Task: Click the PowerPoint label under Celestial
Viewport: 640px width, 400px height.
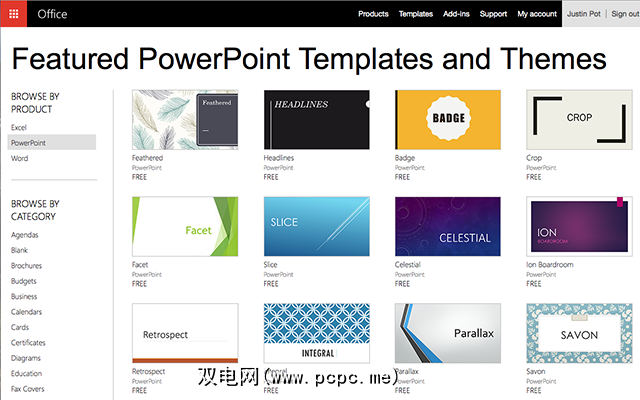Action: [410, 275]
